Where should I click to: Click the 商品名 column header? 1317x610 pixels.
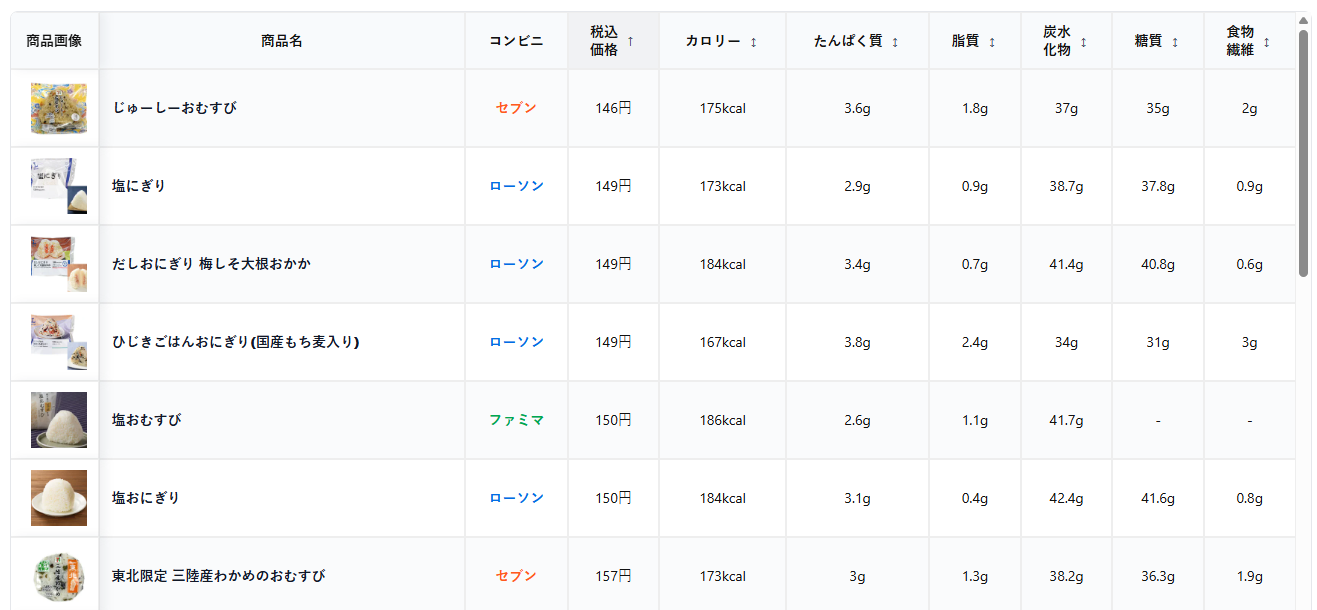click(282, 41)
